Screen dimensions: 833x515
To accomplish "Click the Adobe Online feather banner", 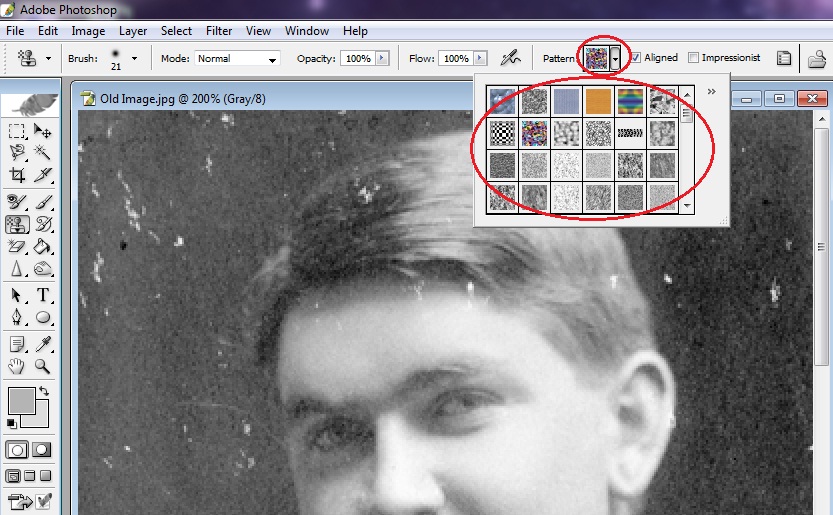I will pyautogui.click(x=31, y=105).
